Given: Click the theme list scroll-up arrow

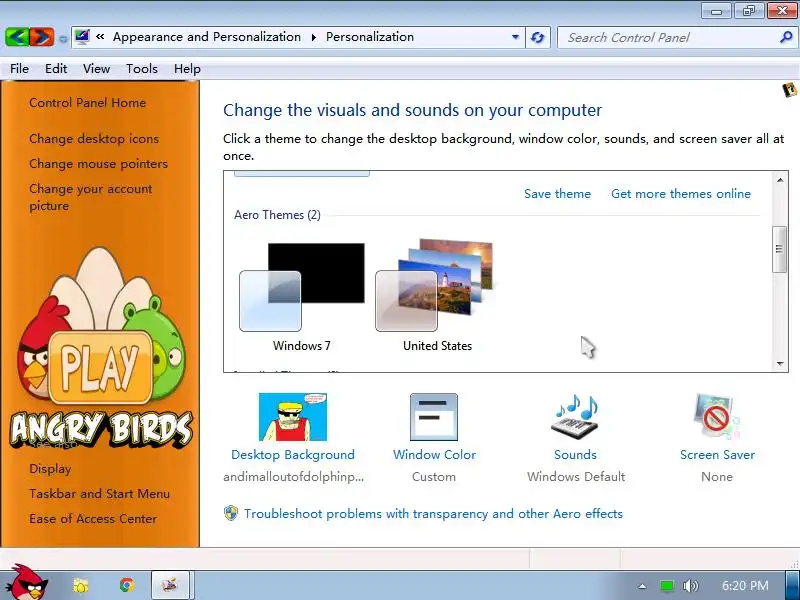Looking at the screenshot, I should tap(780, 180).
